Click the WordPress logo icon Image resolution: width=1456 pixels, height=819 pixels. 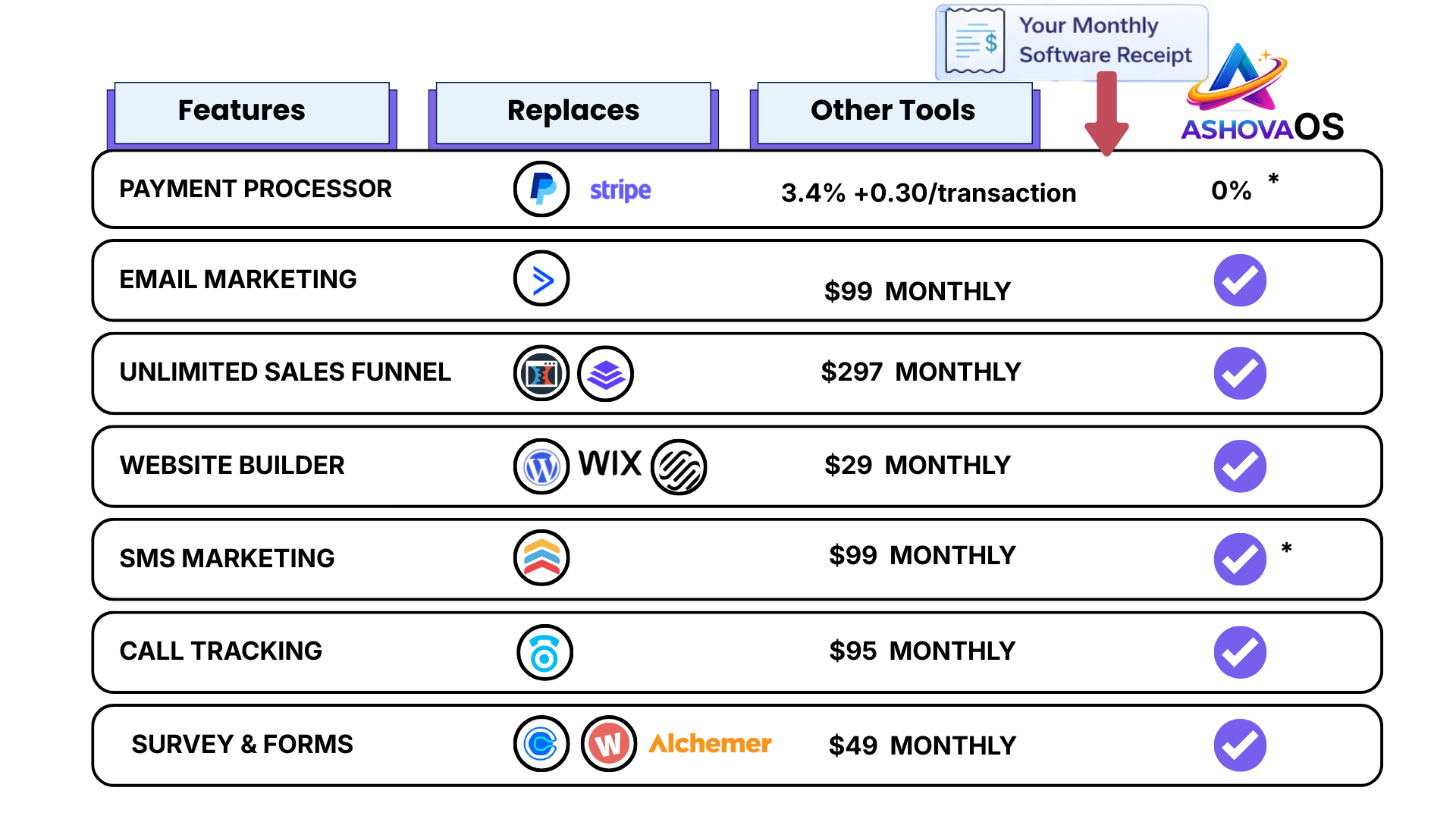(x=541, y=466)
